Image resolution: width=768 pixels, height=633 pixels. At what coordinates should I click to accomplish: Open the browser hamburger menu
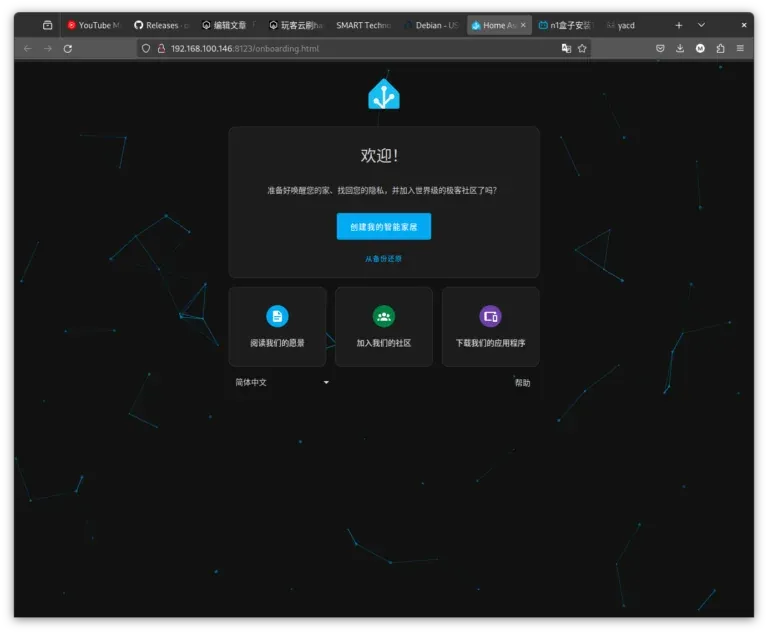click(x=740, y=48)
